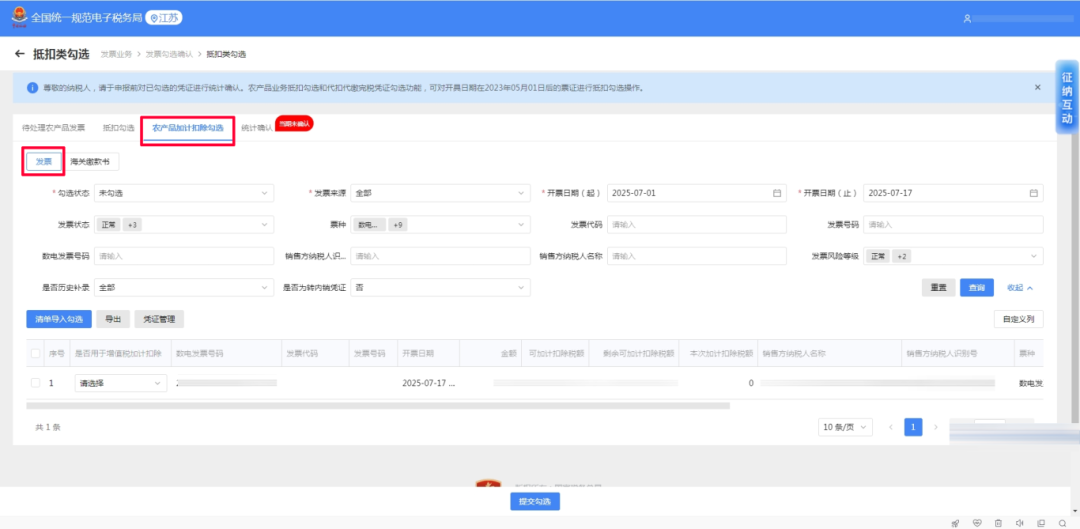Click the 当期未确认 red badge
Viewport: 1080px width, 529px height.
tap(294, 123)
